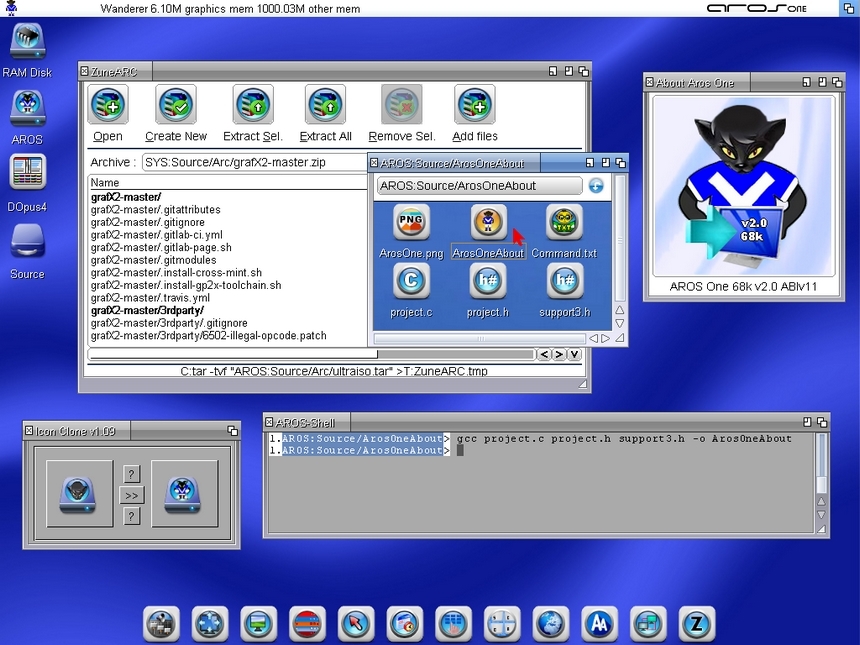Launch DOpus4 from the desktop
The height and width of the screenshot is (645, 860).
coord(27,172)
